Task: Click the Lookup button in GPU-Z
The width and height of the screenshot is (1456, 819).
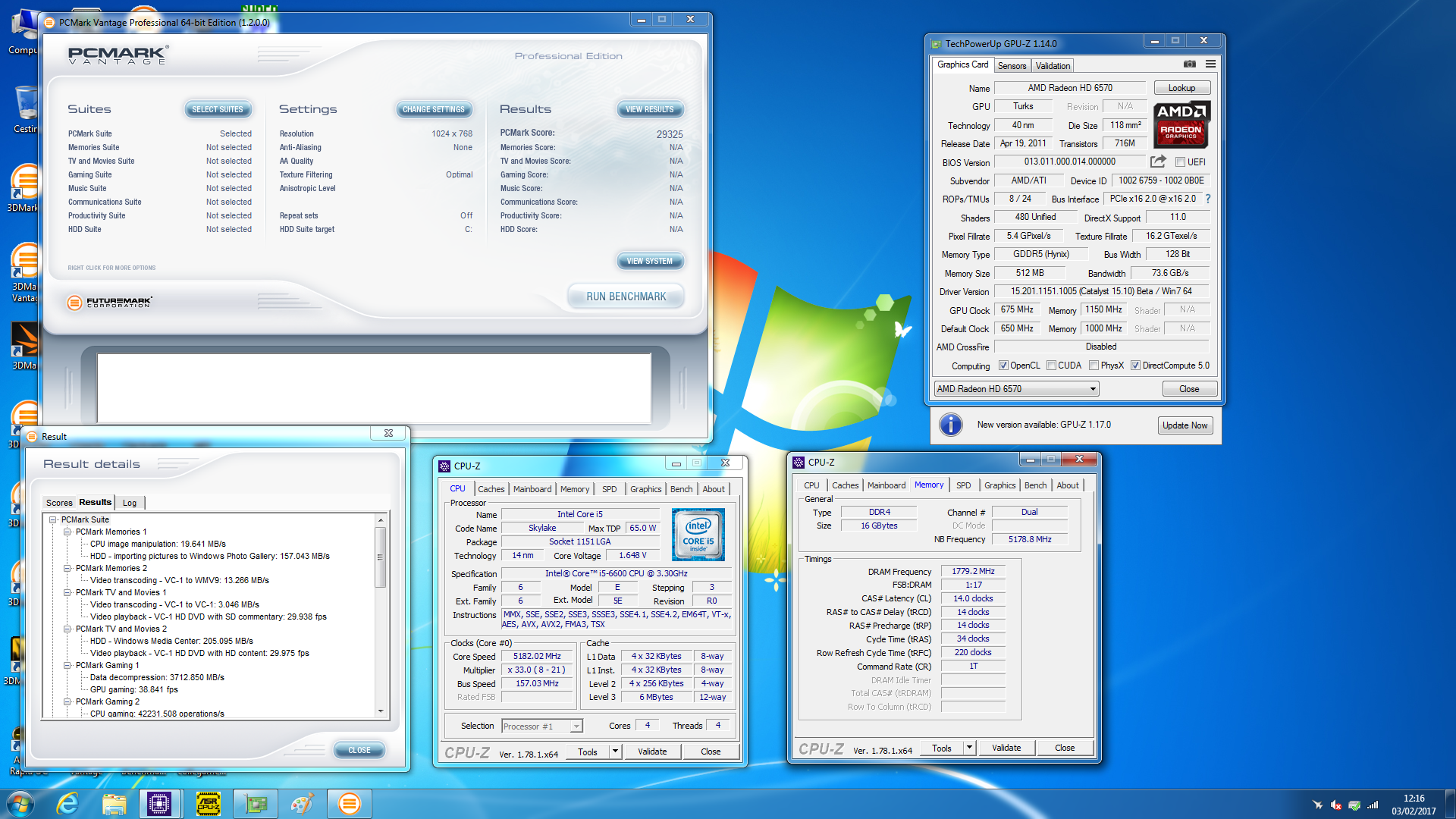Action: point(1181,88)
